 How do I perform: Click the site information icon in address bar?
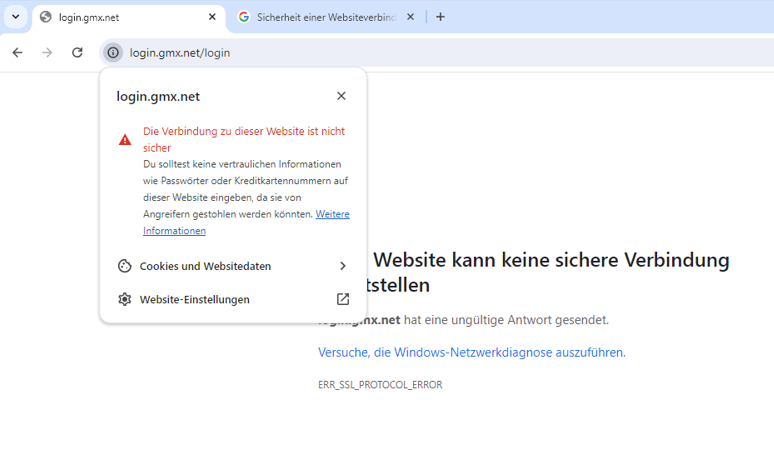point(113,52)
